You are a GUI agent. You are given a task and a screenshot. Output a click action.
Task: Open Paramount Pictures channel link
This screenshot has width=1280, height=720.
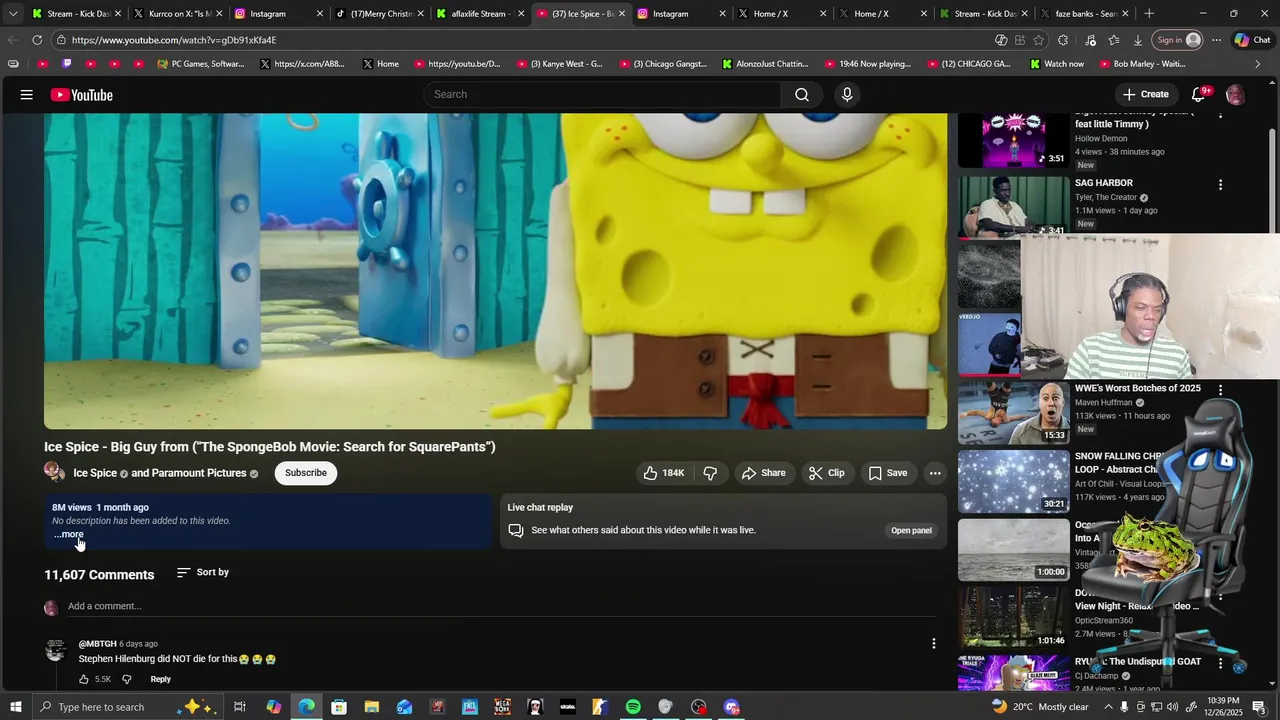click(199, 473)
